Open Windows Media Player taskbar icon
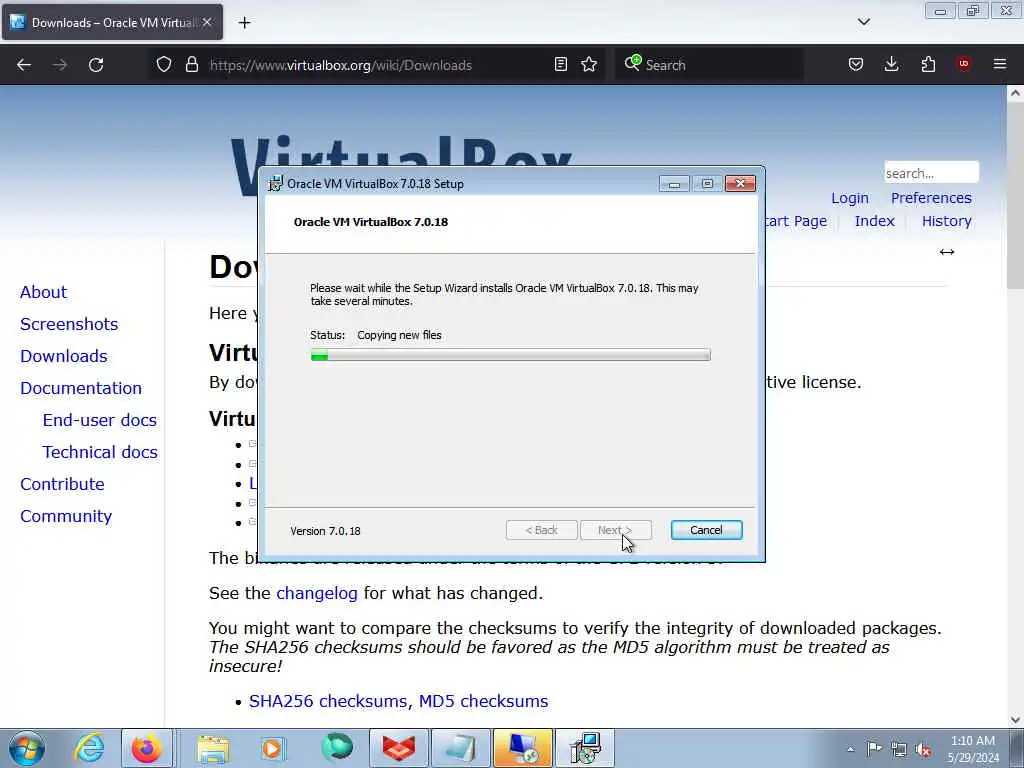The width and height of the screenshot is (1024, 768). 272,748
